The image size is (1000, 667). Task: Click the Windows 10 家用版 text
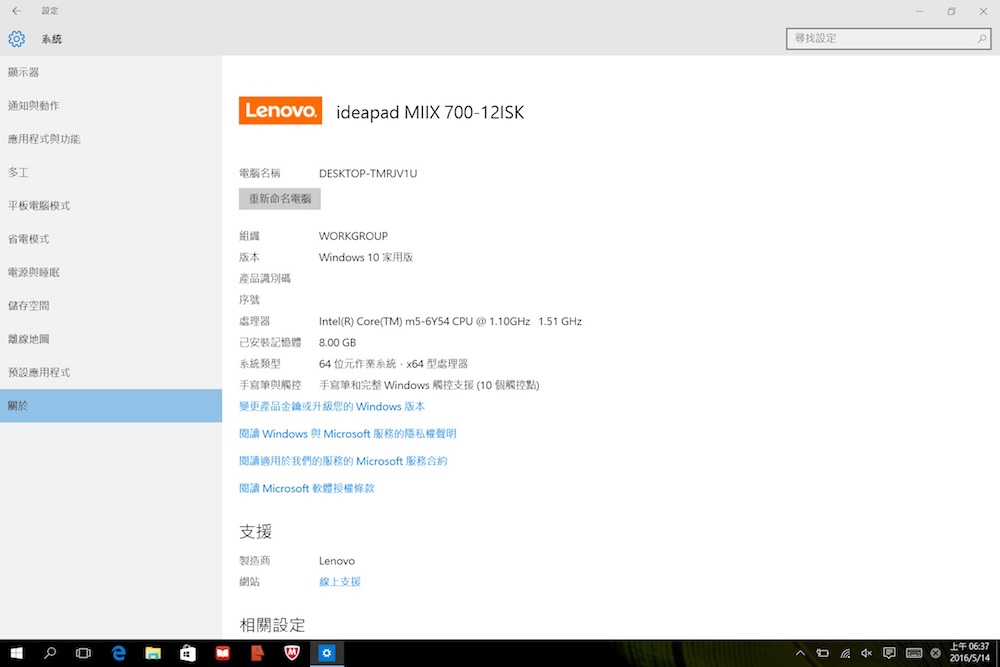click(x=366, y=257)
